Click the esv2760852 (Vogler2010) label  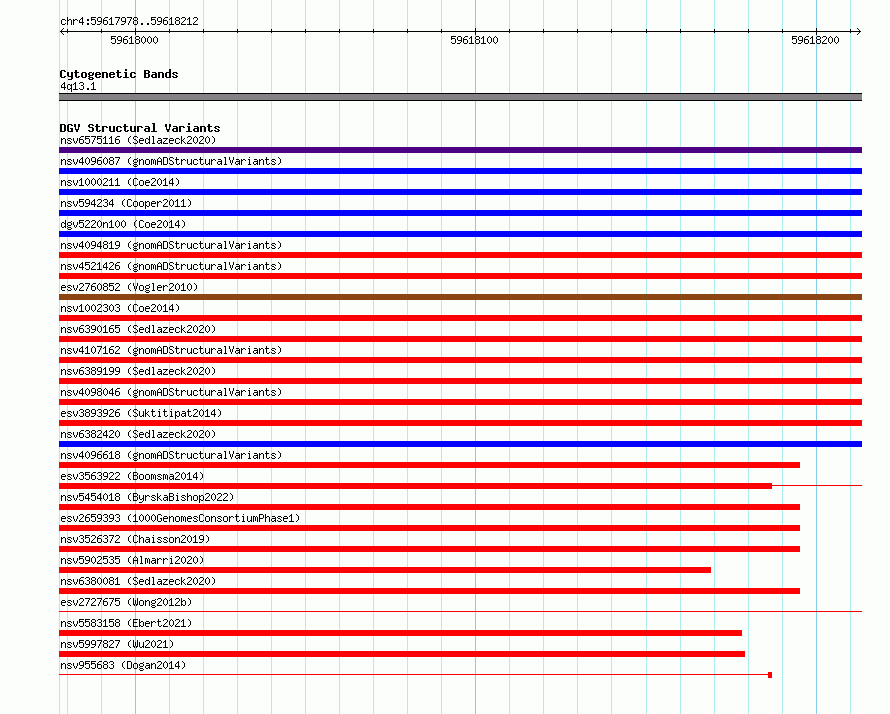129,287
